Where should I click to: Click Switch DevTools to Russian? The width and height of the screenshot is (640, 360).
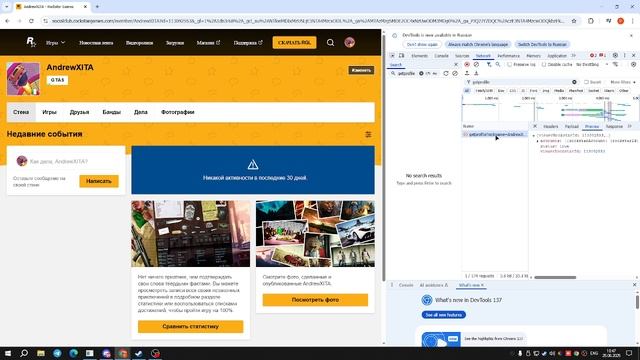(x=542, y=44)
